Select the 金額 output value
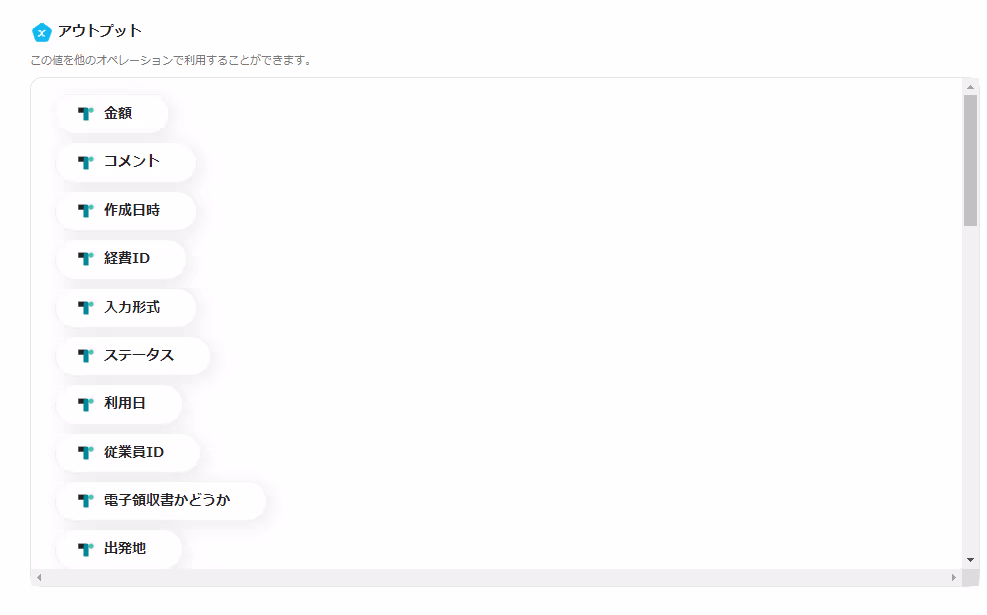Screen dimensions: 987x615 point(112,113)
